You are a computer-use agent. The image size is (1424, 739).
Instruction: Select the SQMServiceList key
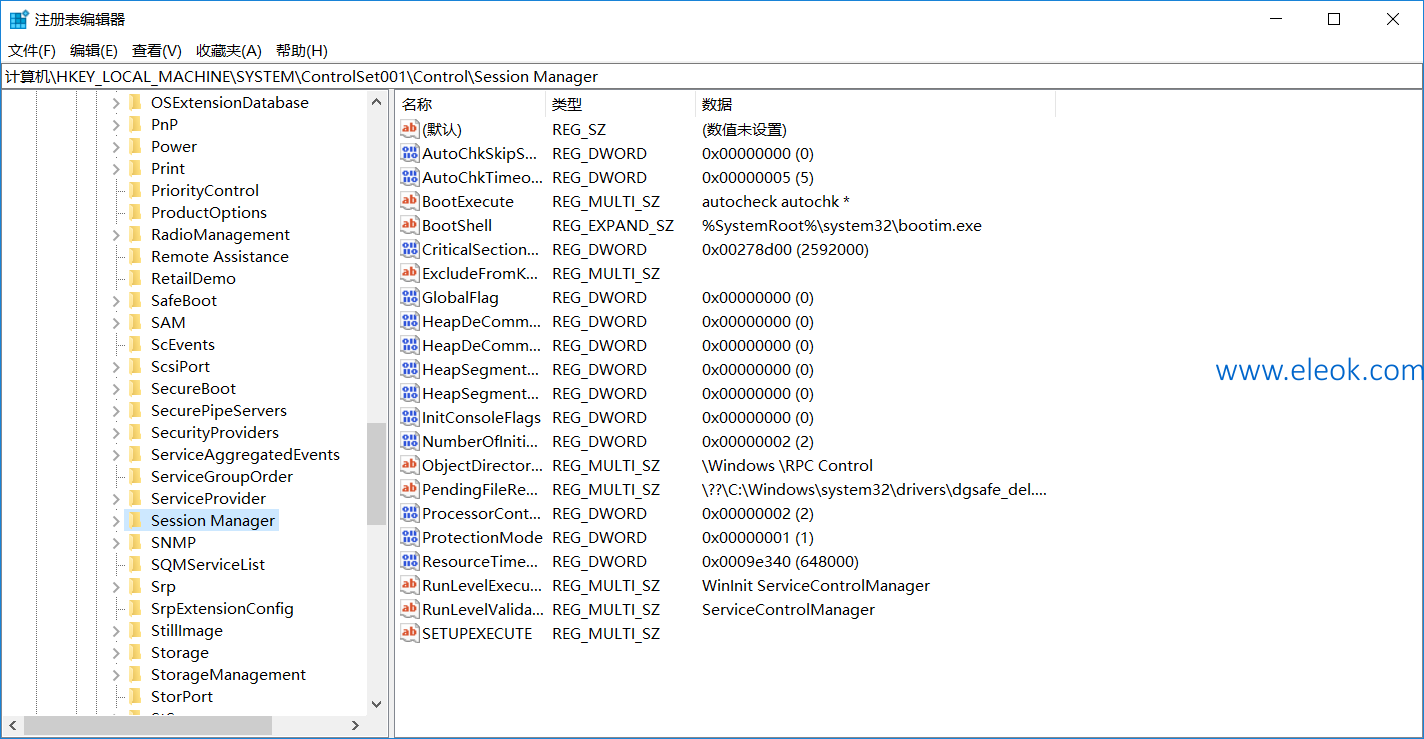[208, 564]
